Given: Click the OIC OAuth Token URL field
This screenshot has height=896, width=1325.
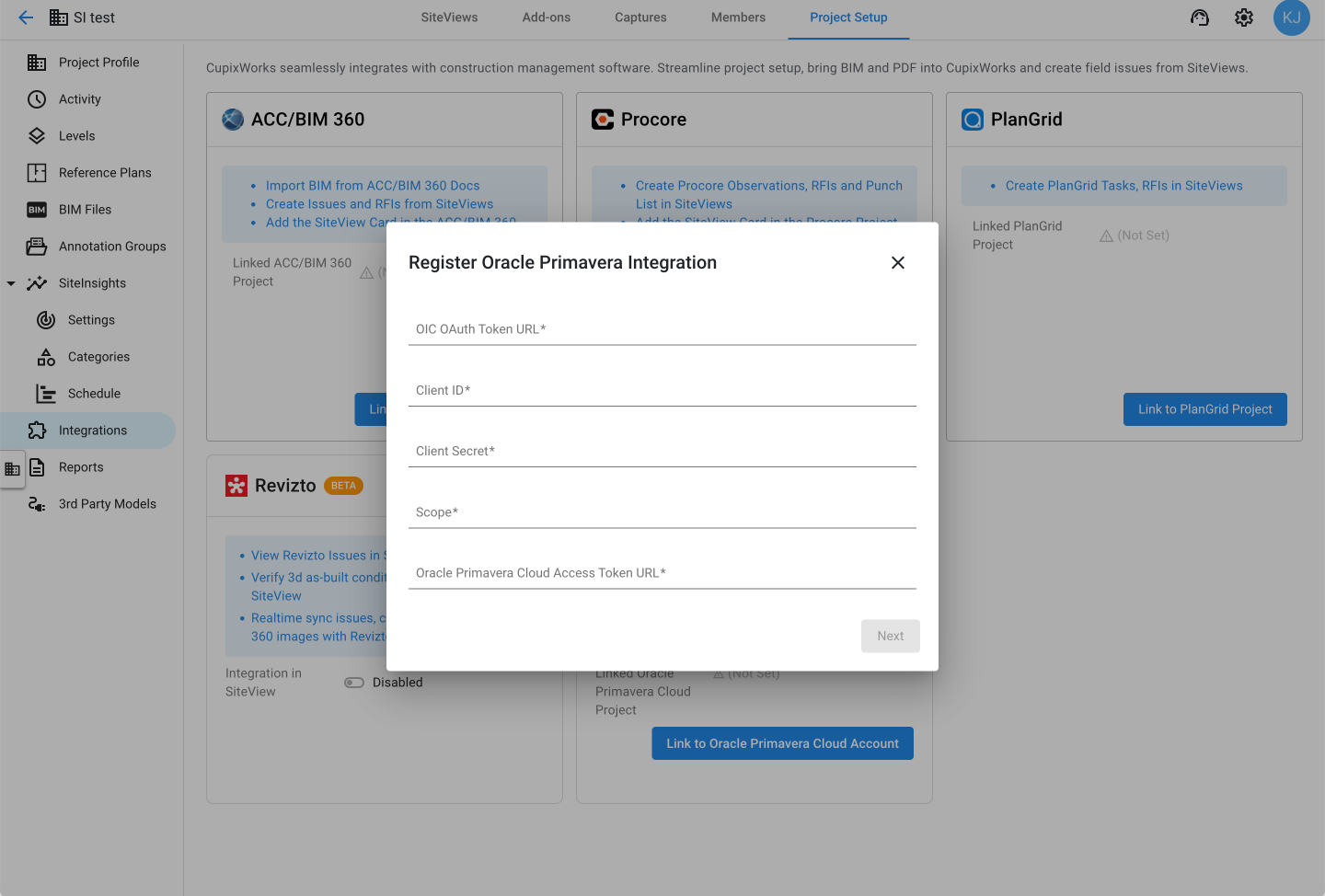Looking at the screenshot, I should pos(662,329).
